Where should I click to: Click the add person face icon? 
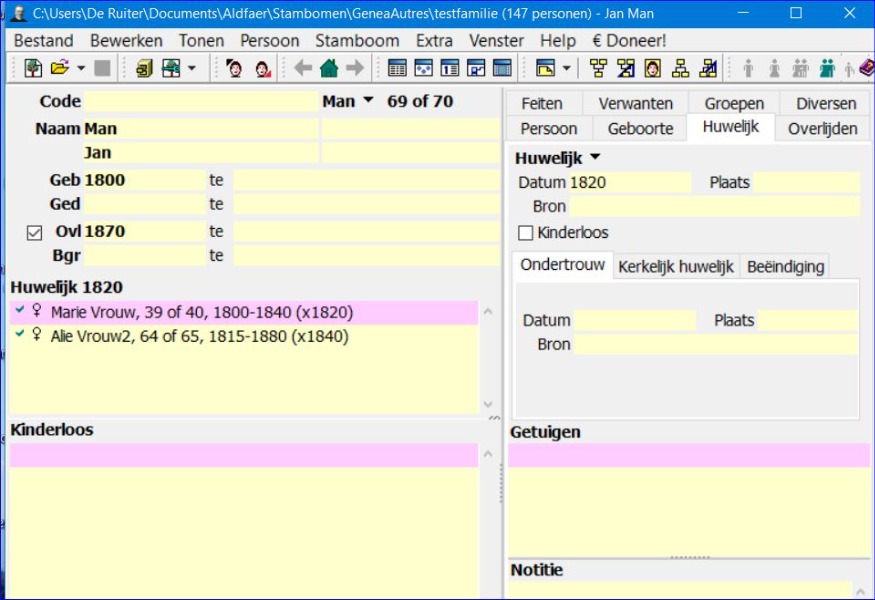click(x=235, y=69)
